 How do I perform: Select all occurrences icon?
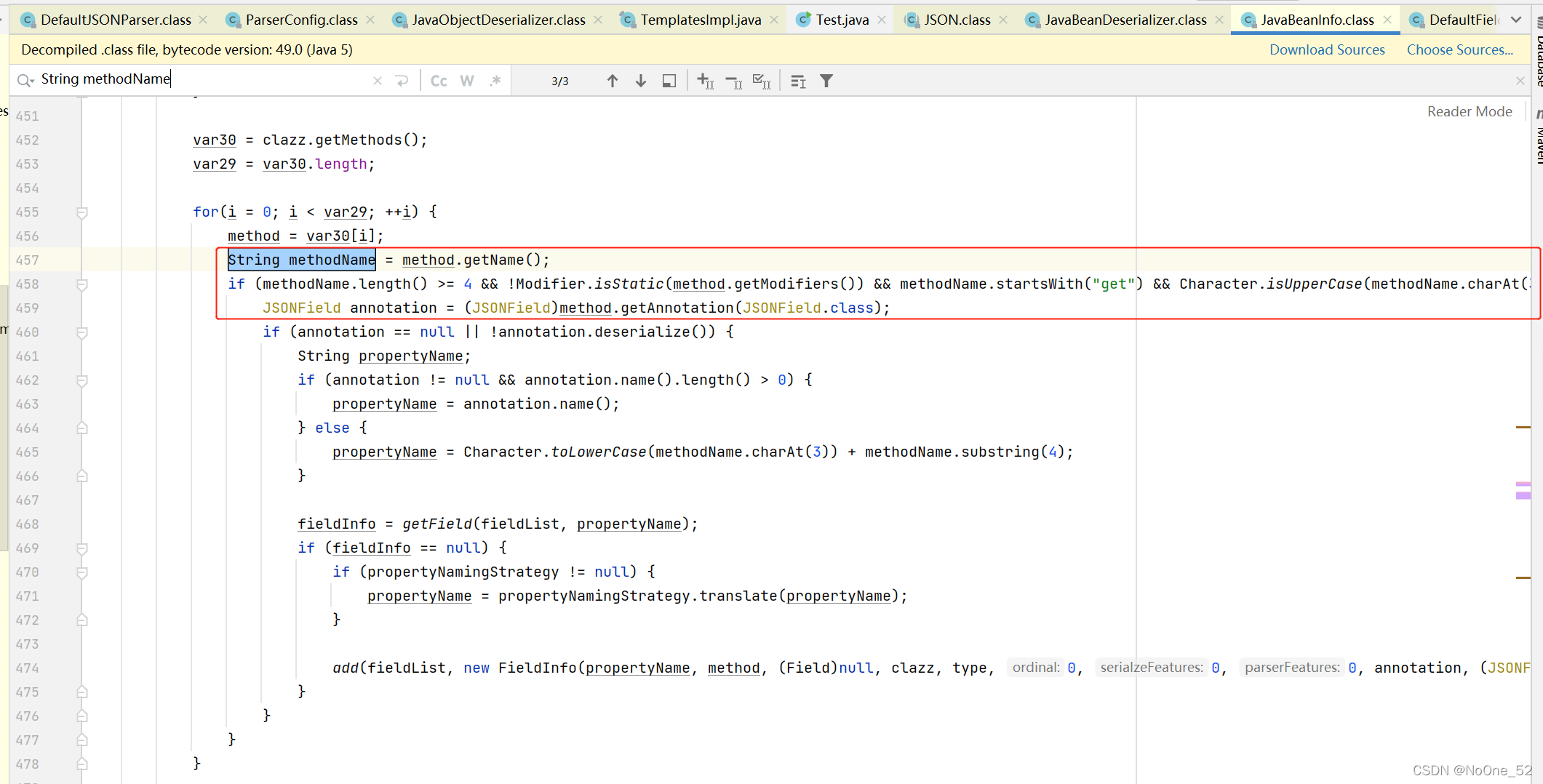coord(762,81)
